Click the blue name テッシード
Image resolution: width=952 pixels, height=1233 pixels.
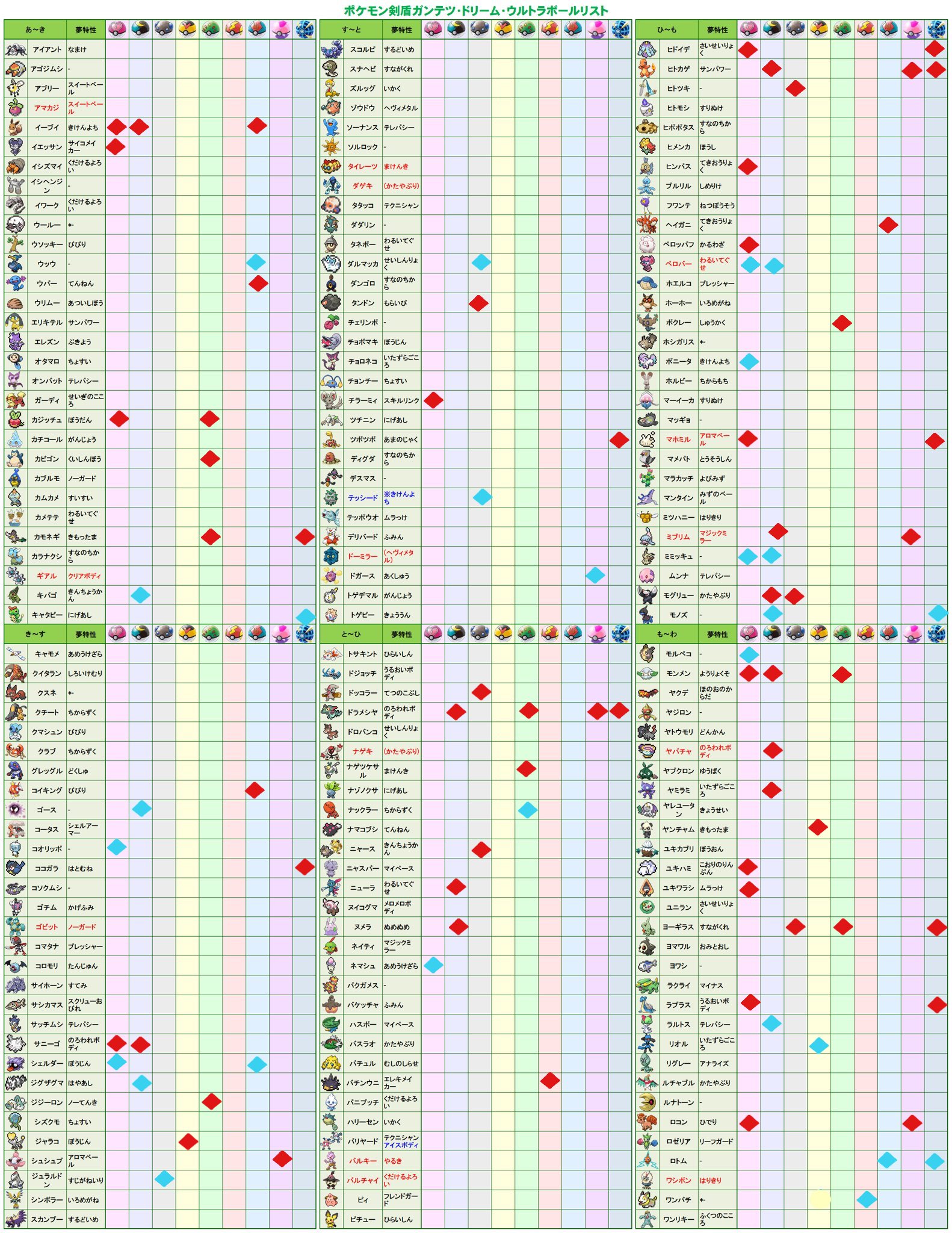tap(362, 498)
